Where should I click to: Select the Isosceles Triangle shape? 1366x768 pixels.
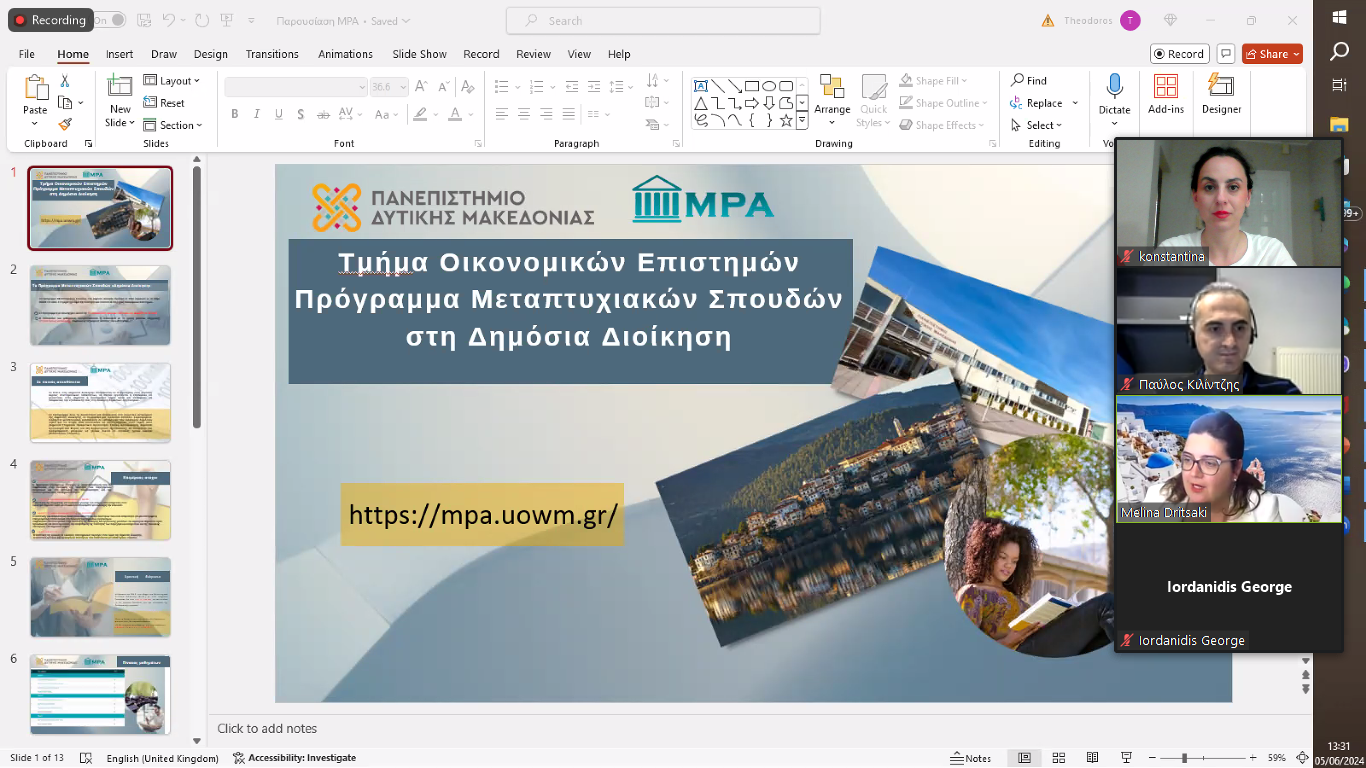701,103
